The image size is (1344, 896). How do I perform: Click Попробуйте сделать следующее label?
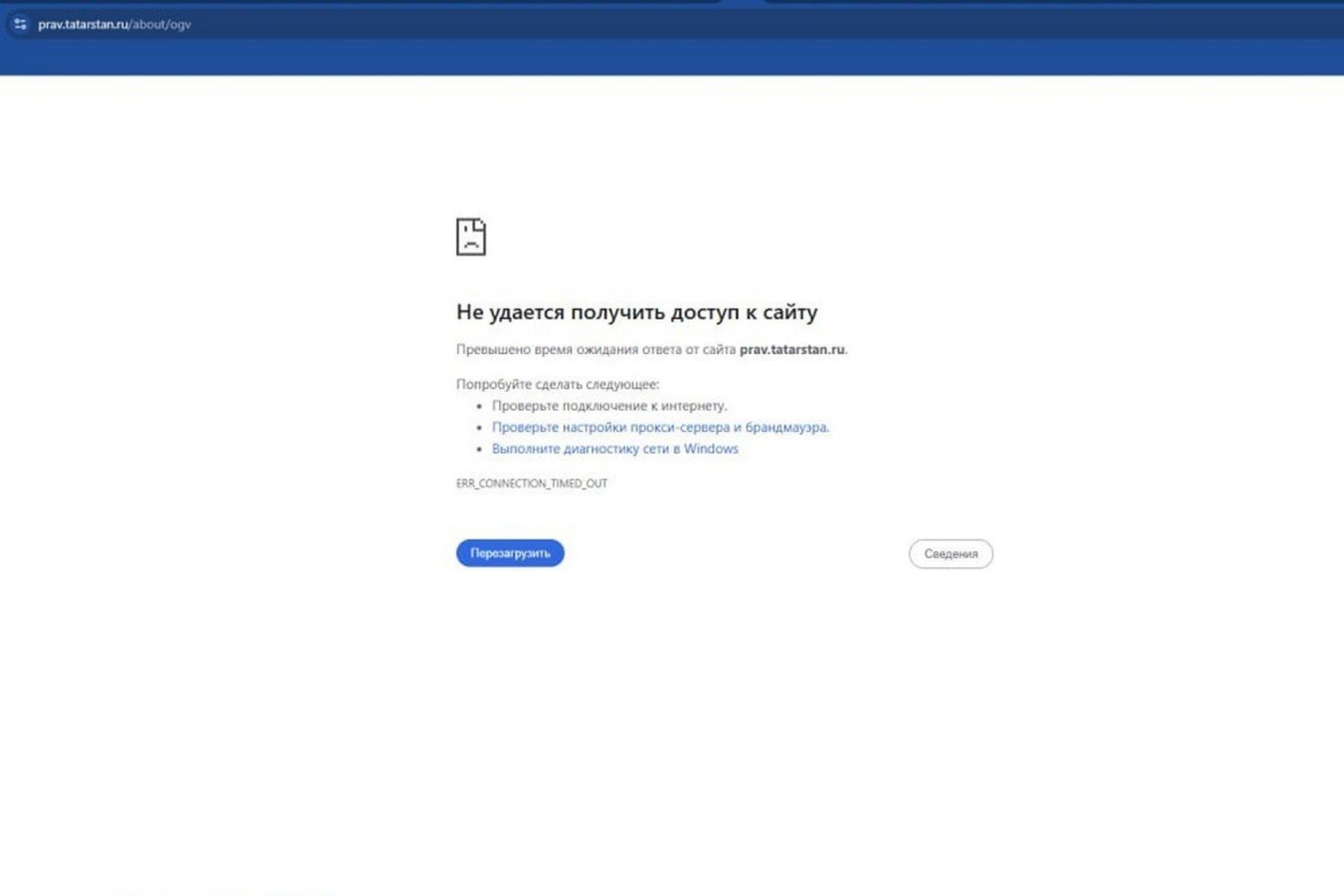[557, 384]
